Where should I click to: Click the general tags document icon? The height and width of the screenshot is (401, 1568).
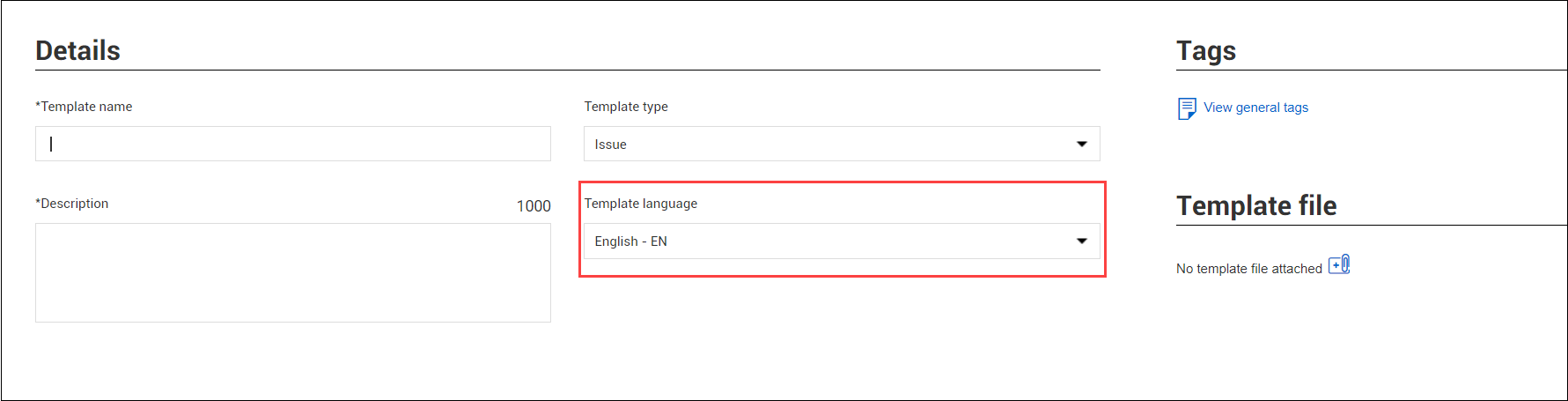1187,108
